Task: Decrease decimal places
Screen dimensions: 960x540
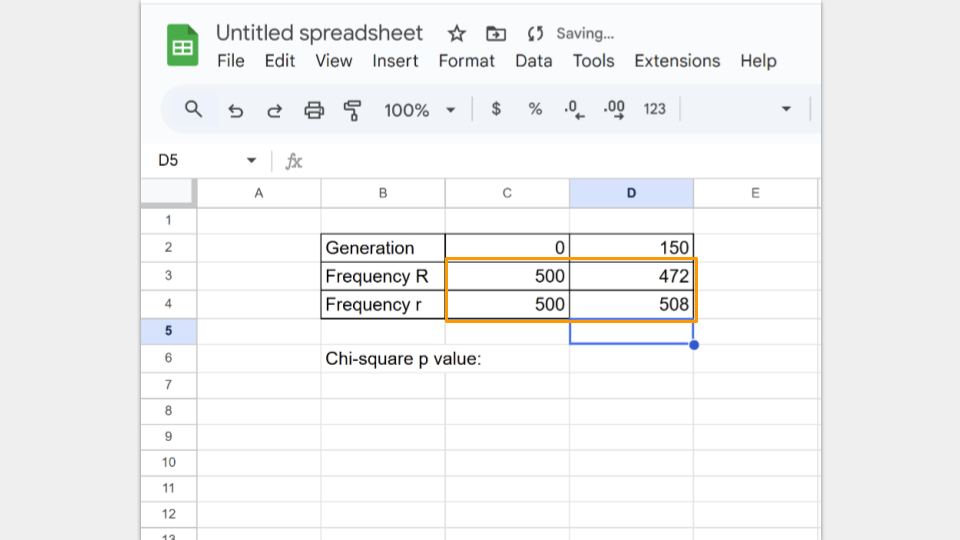Action: pos(574,109)
